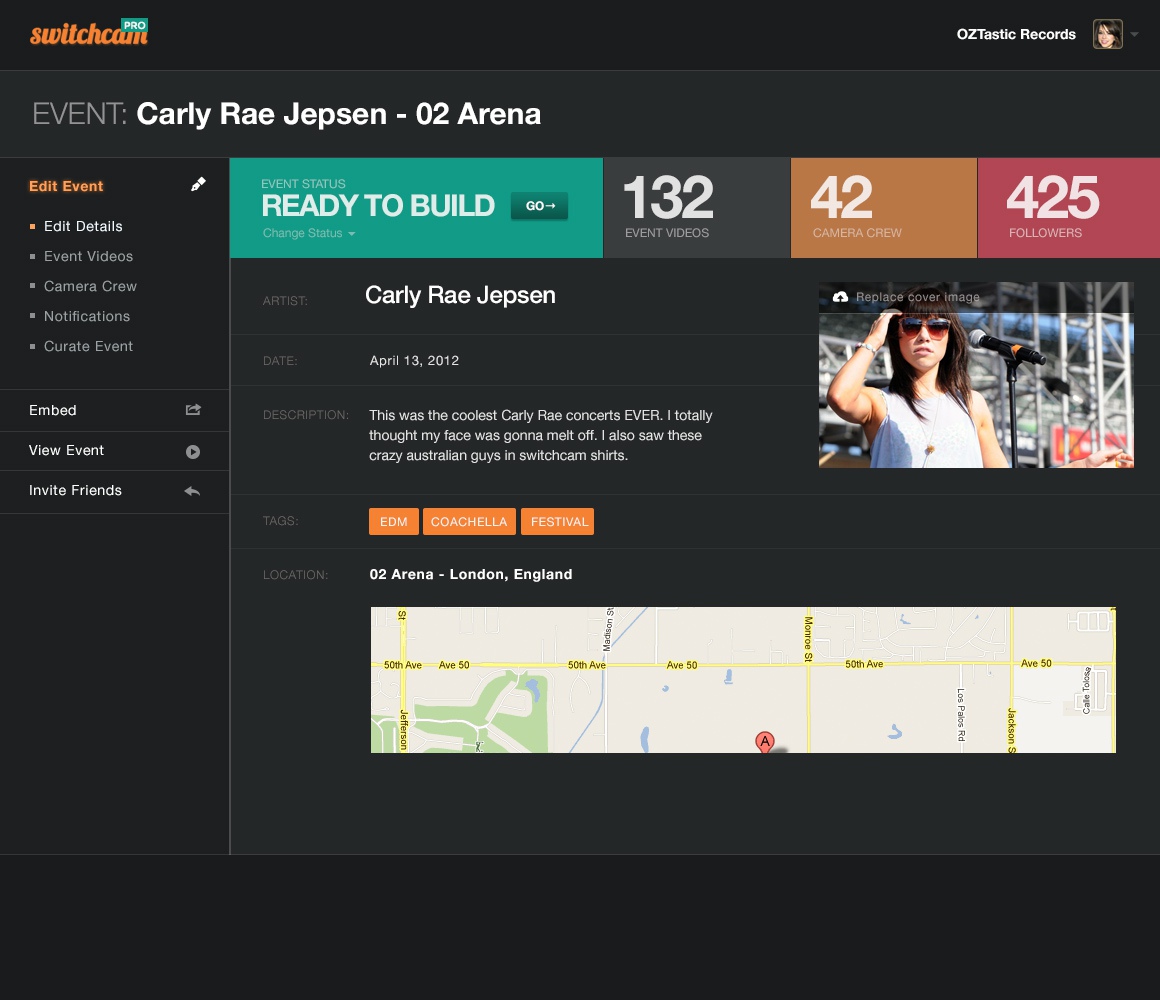Click the View Event play icon

click(x=193, y=452)
